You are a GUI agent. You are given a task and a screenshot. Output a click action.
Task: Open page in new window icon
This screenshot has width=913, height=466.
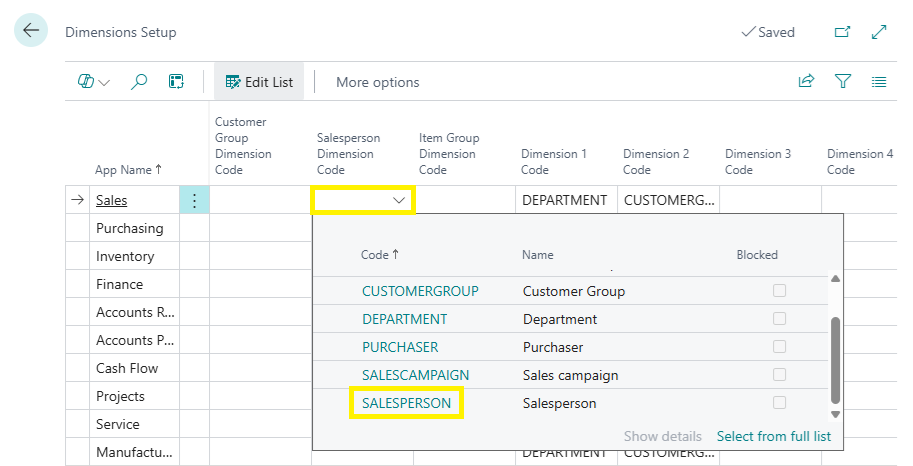(x=842, y=32)
